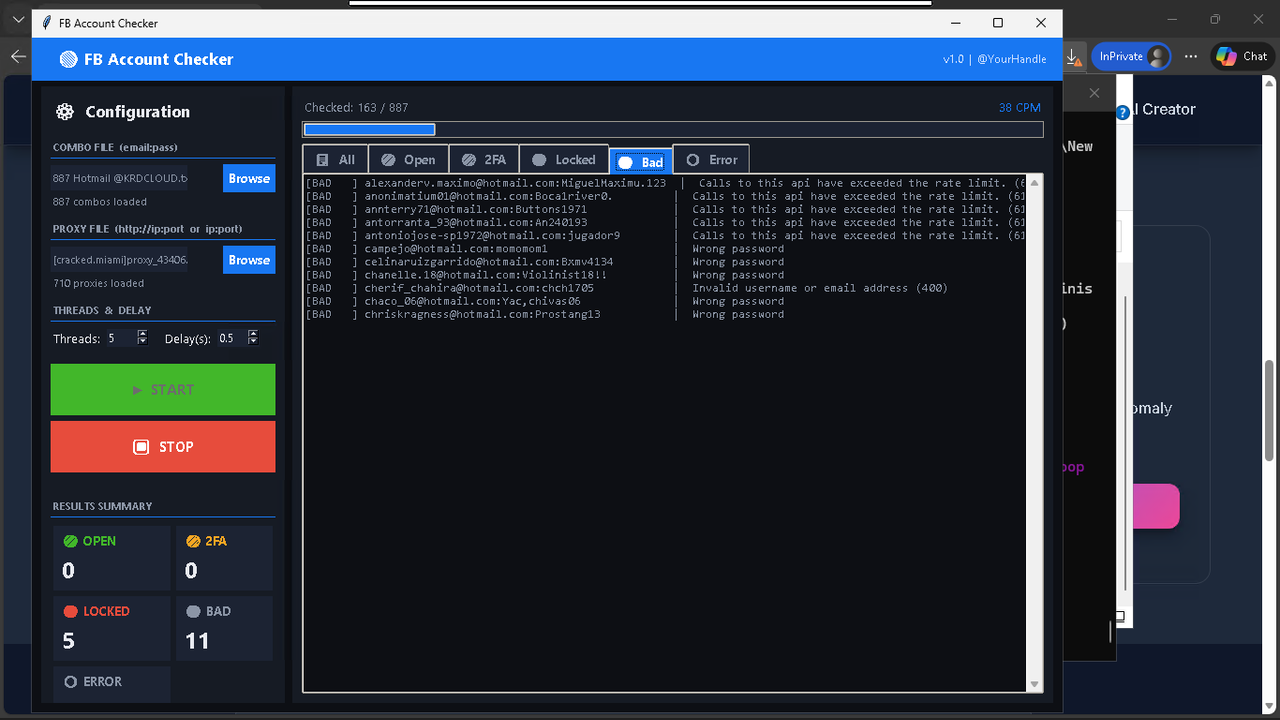
Task: Click the browser back arrow
Action: (x=18, y=56)
